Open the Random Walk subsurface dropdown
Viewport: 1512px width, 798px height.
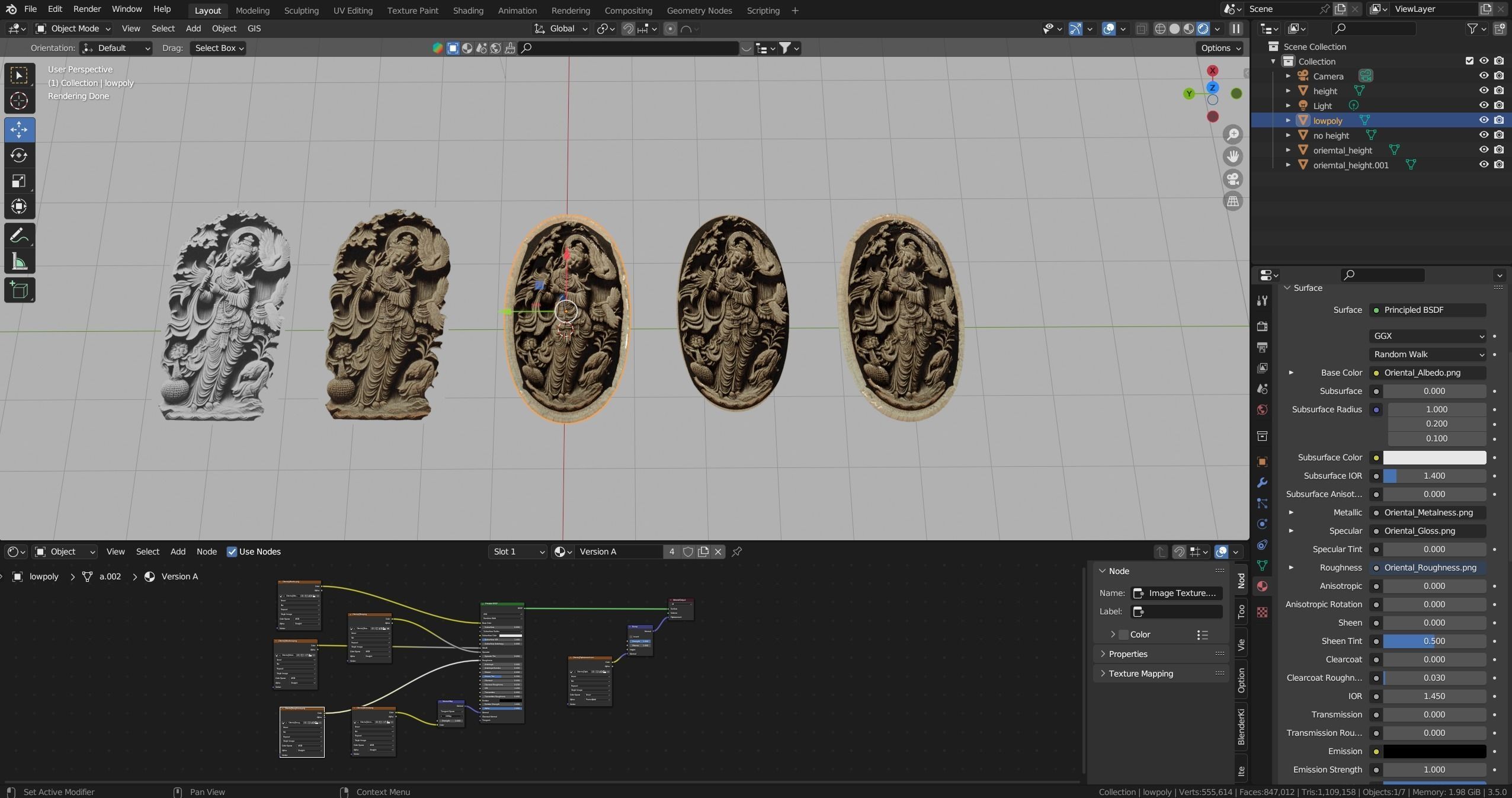point(1427,354)
